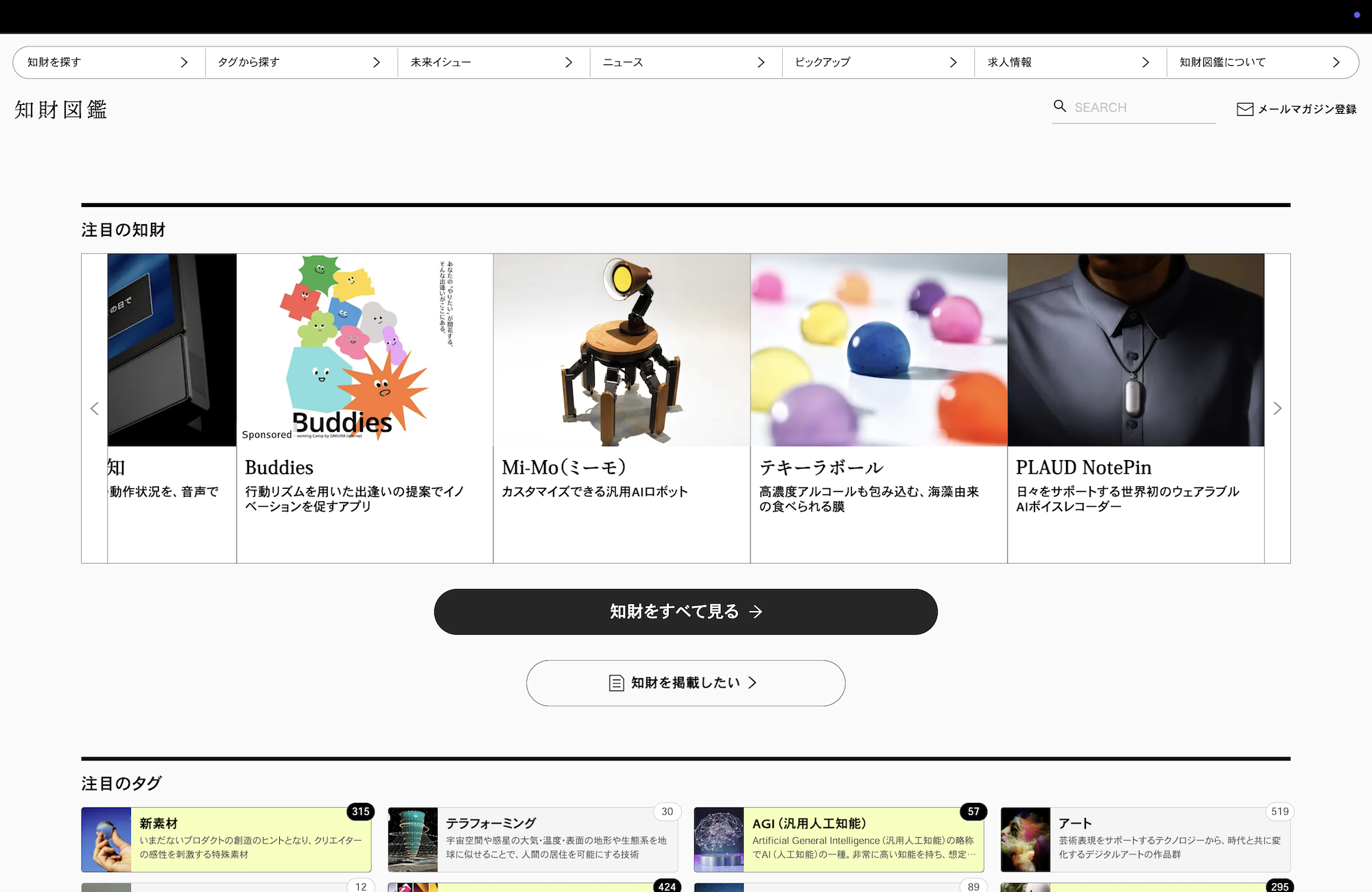Screen dimensions: 1372x892
Task: Go to previous carousel slide arrow
Action: coord(95,409)
